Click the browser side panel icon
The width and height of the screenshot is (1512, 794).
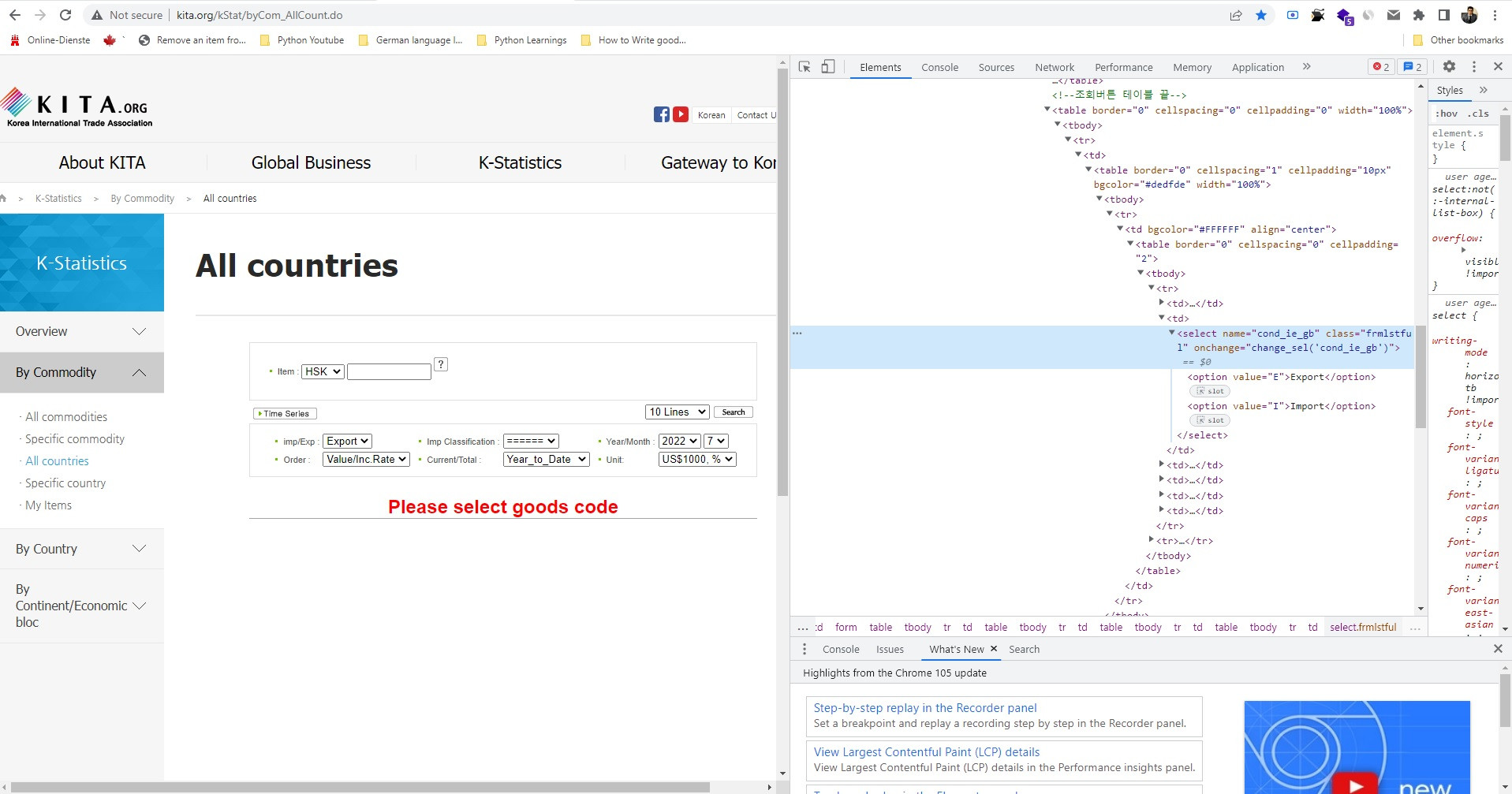(x=1444, y=15)
